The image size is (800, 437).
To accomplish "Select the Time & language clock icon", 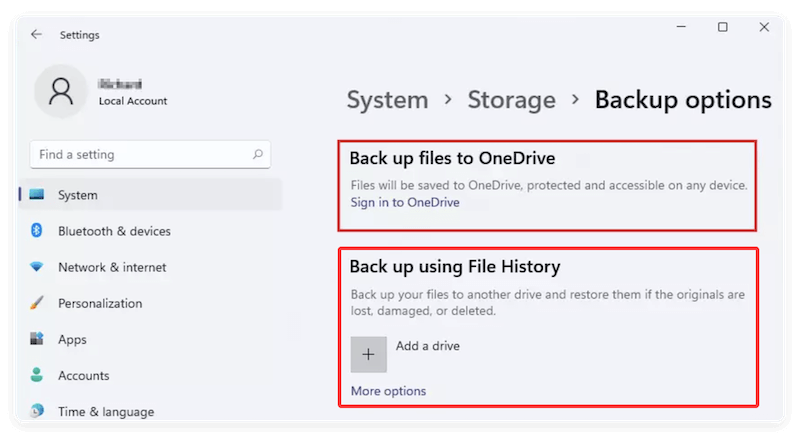I will coord(37,410).
